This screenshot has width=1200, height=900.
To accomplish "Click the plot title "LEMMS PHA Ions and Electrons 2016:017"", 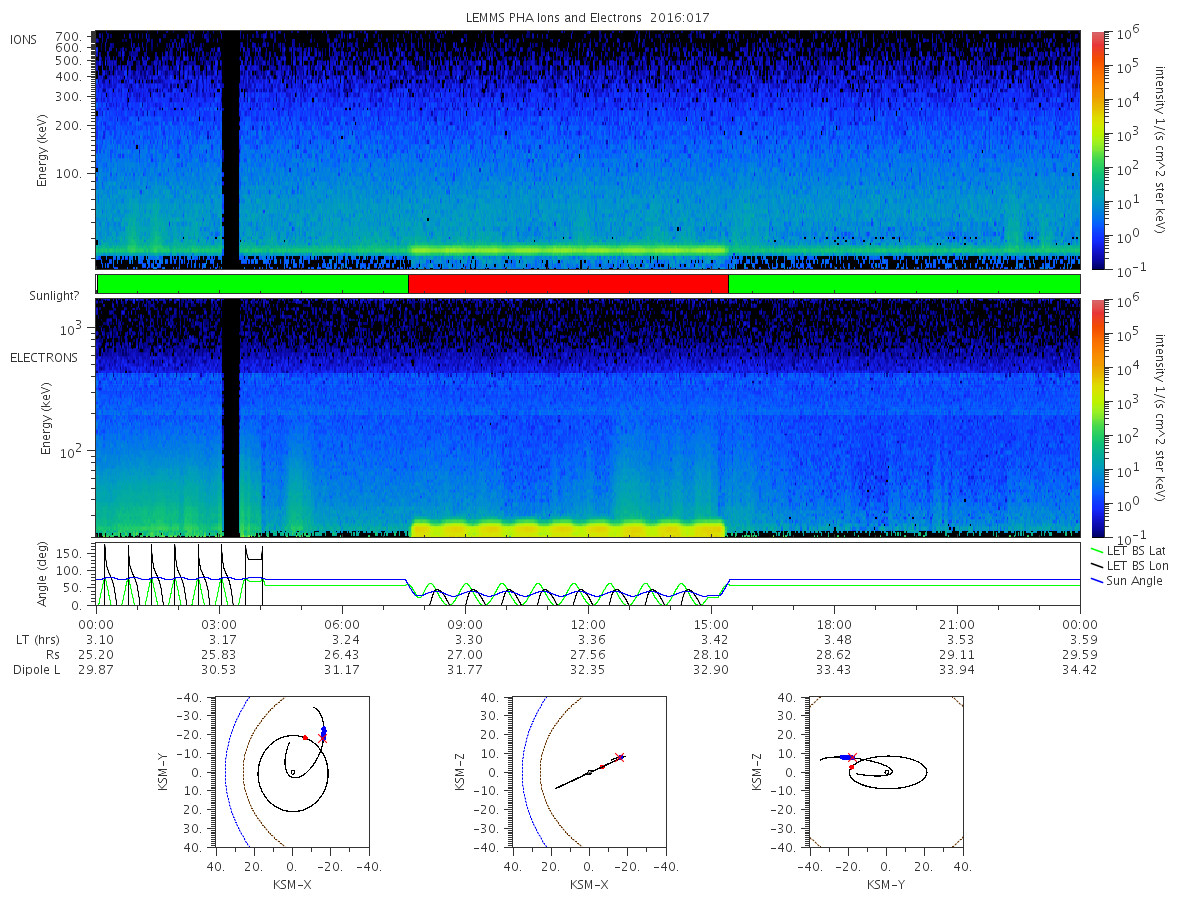I will point(588,18).
